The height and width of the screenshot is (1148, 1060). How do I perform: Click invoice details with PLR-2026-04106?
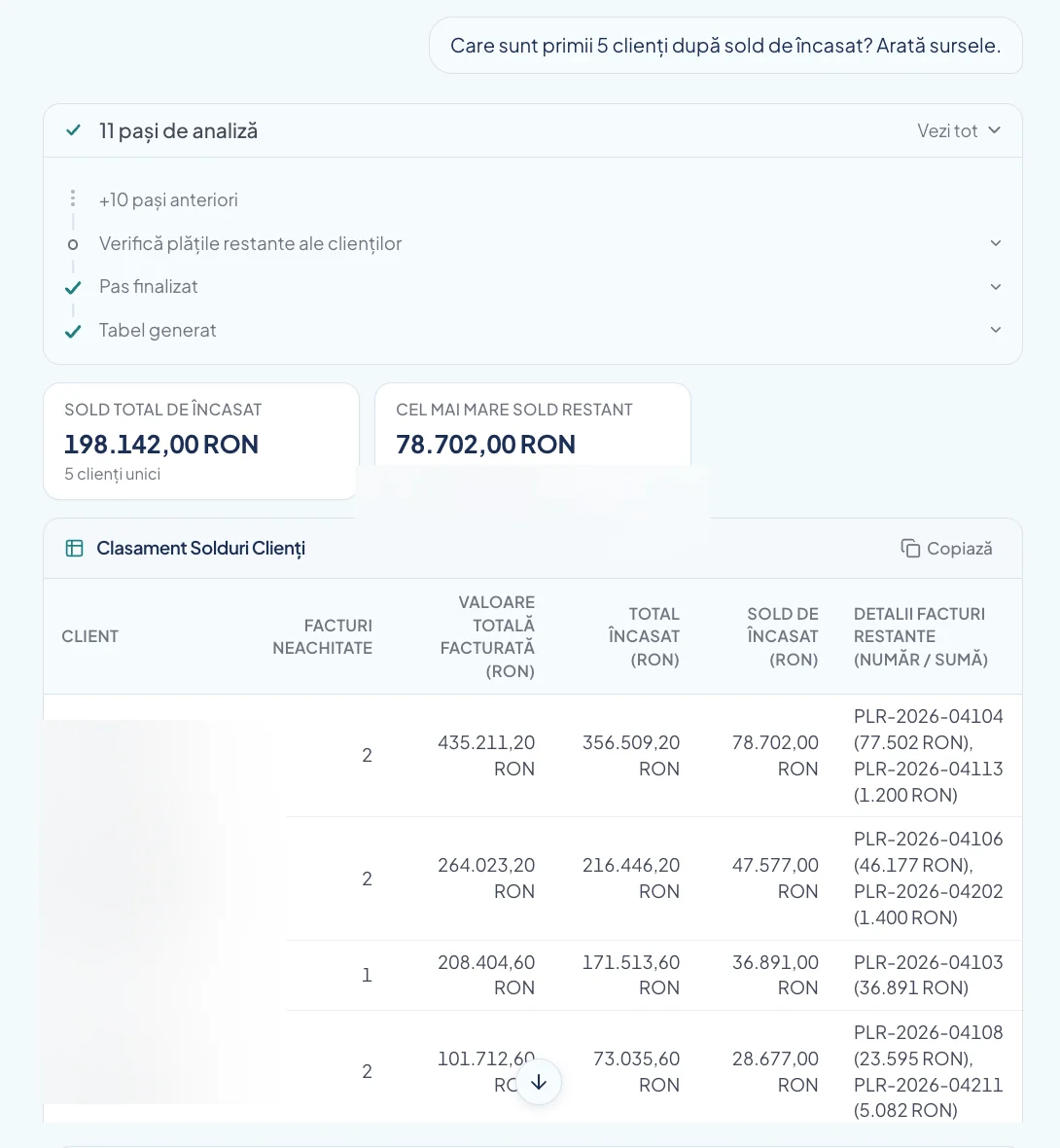point(929,878)
